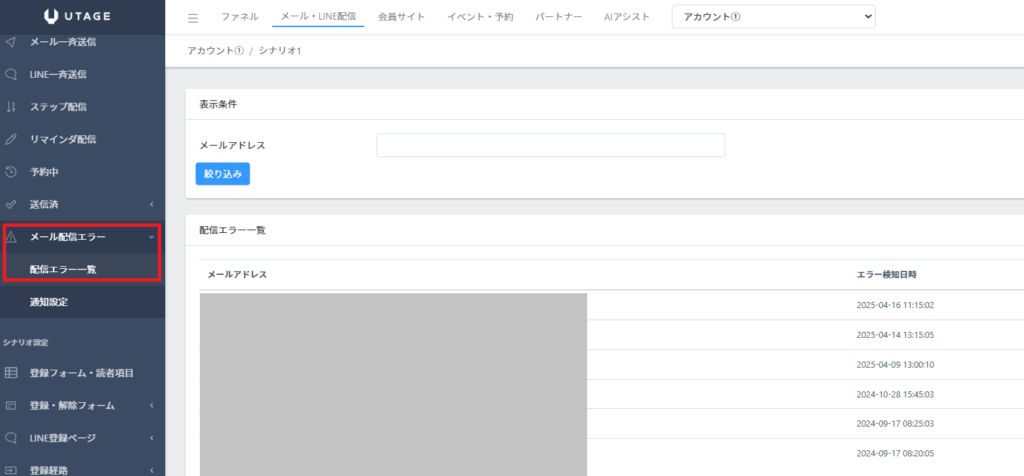Select the 2025-04-09 13:00:10 error entry
Screen dimensions: 1024x476
[895, 364]
